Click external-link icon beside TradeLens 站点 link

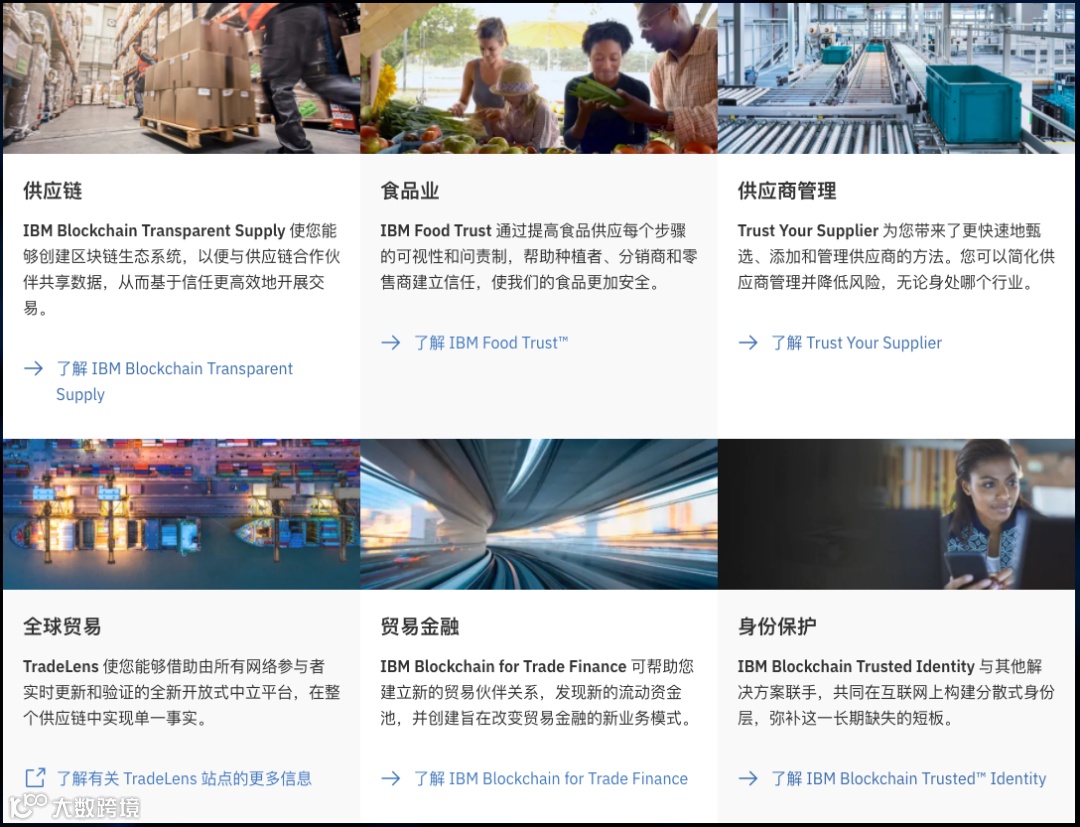[34, 777]
